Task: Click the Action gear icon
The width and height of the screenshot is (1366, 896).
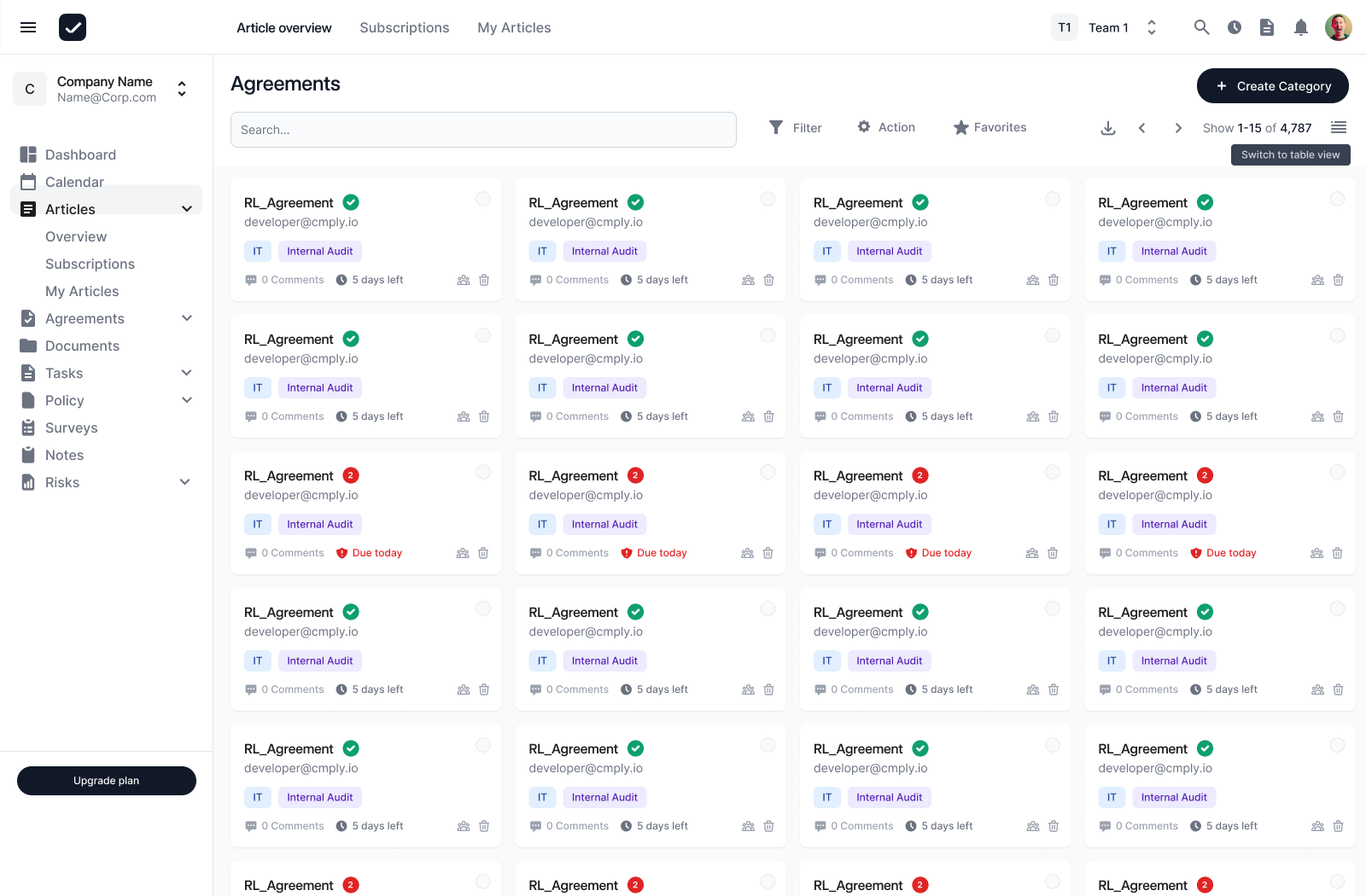Action: coord(866,126)
